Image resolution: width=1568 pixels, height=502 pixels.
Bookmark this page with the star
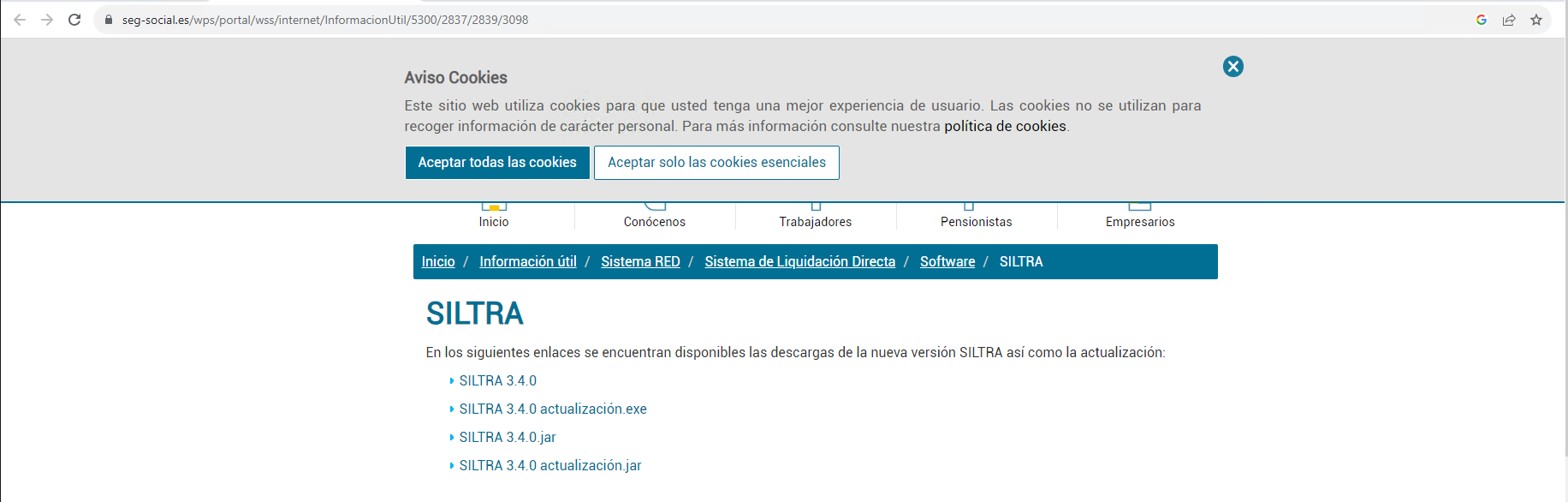coord(1536,20)
